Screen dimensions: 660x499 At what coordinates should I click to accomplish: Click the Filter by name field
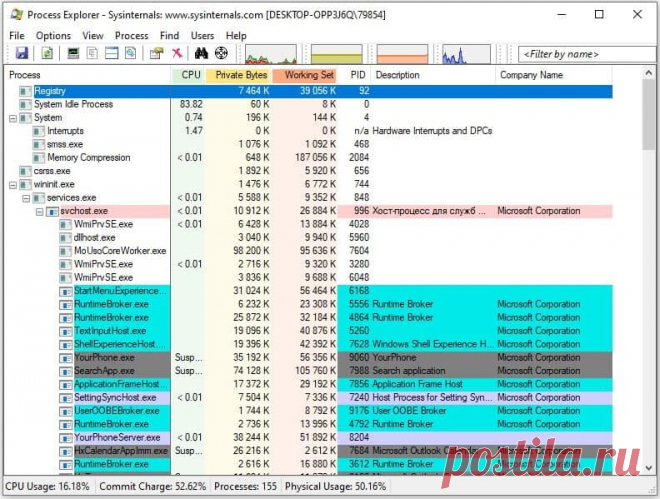coord(587,54)
